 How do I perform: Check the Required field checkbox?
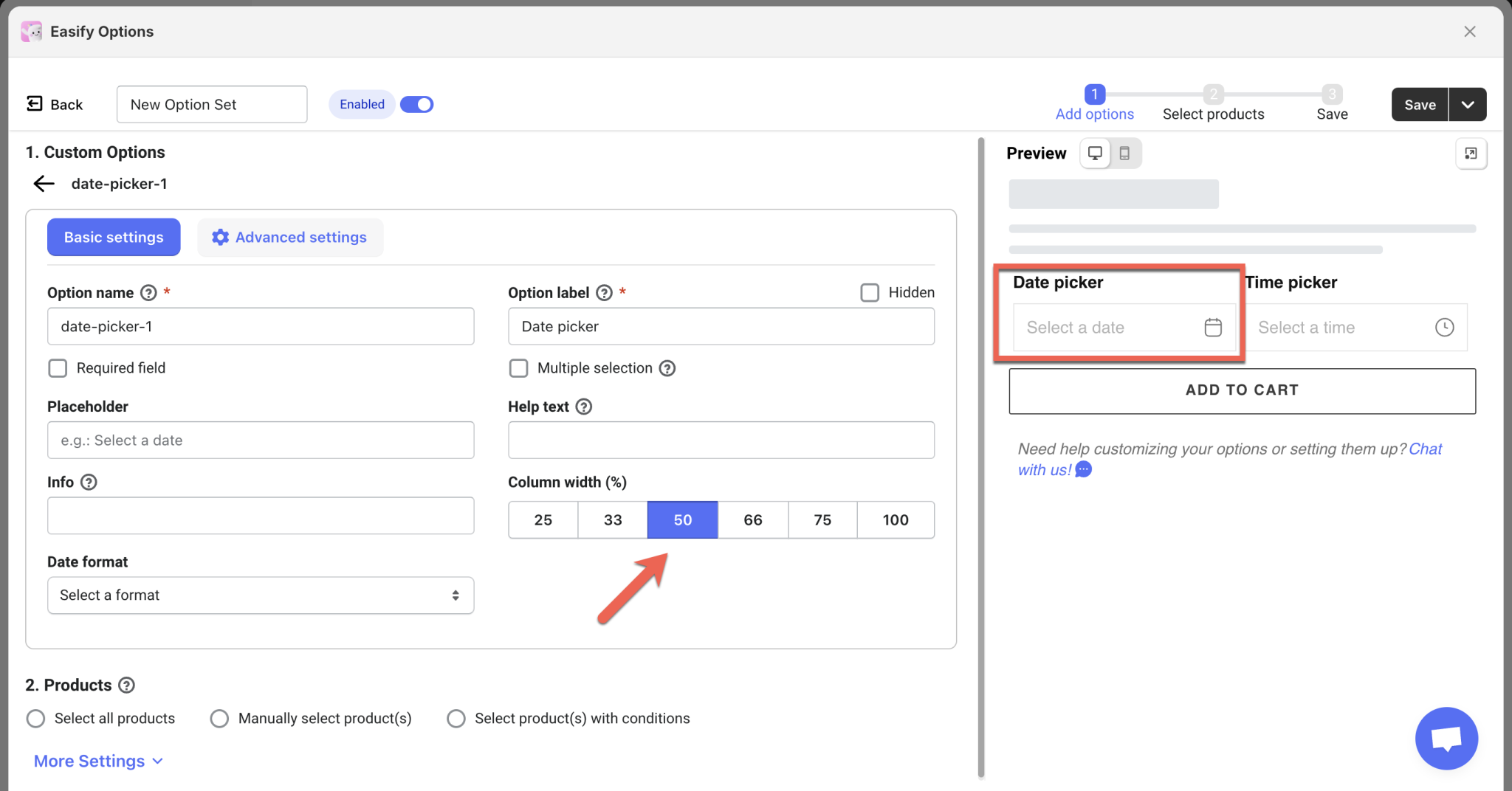pos(58,368)
